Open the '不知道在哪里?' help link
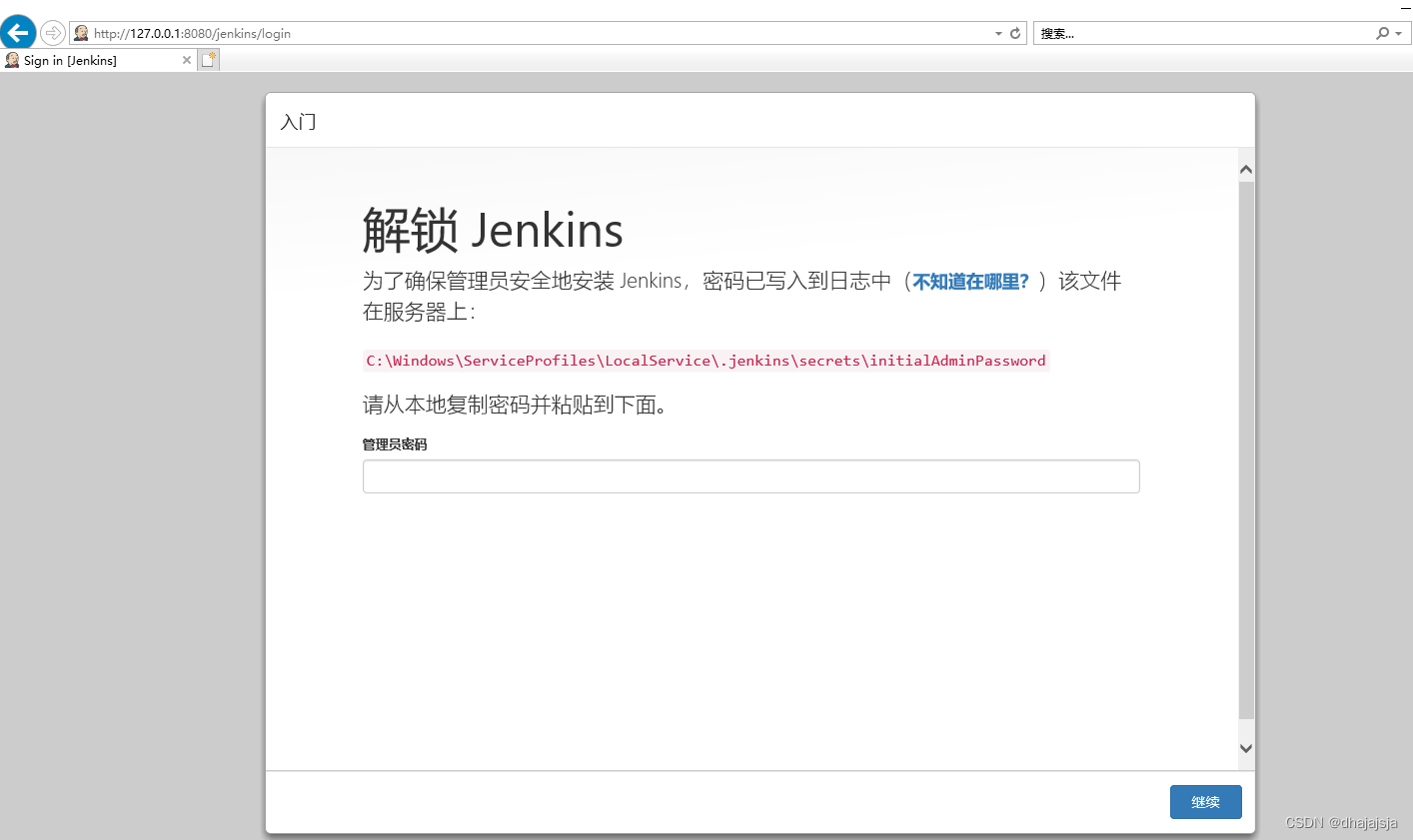The image size is (1413, 840). pos(970,282)
